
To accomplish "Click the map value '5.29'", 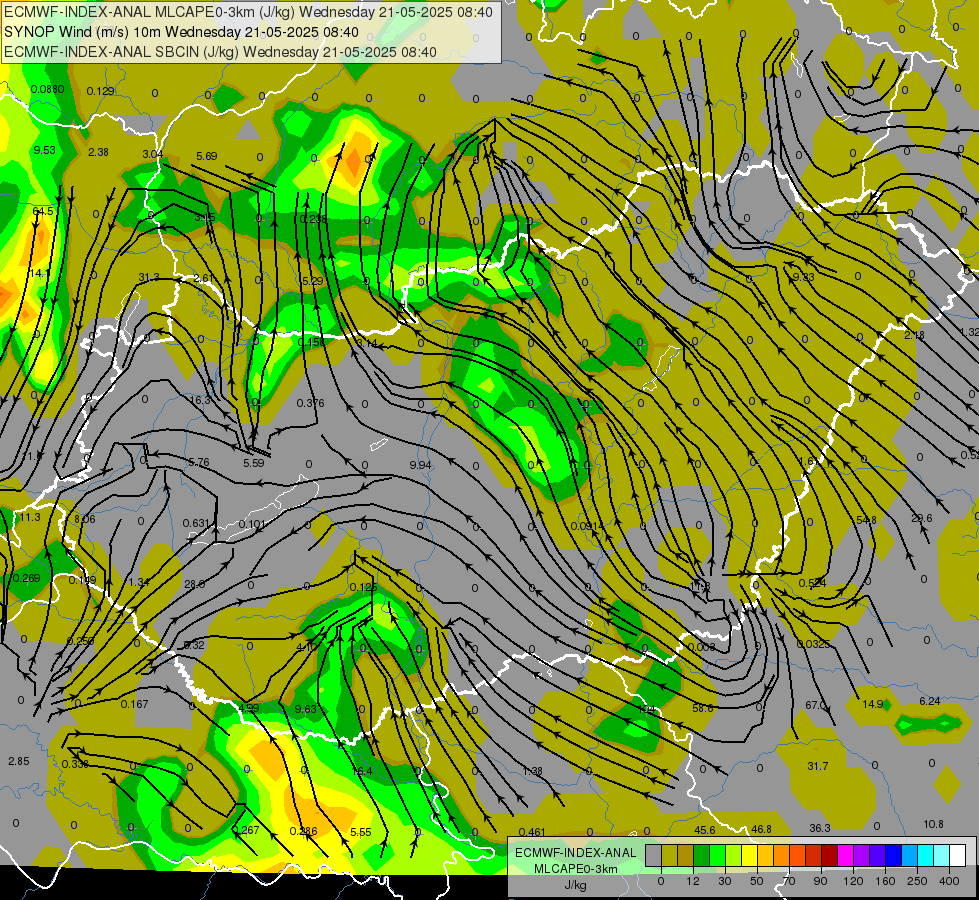I will 312,281.
